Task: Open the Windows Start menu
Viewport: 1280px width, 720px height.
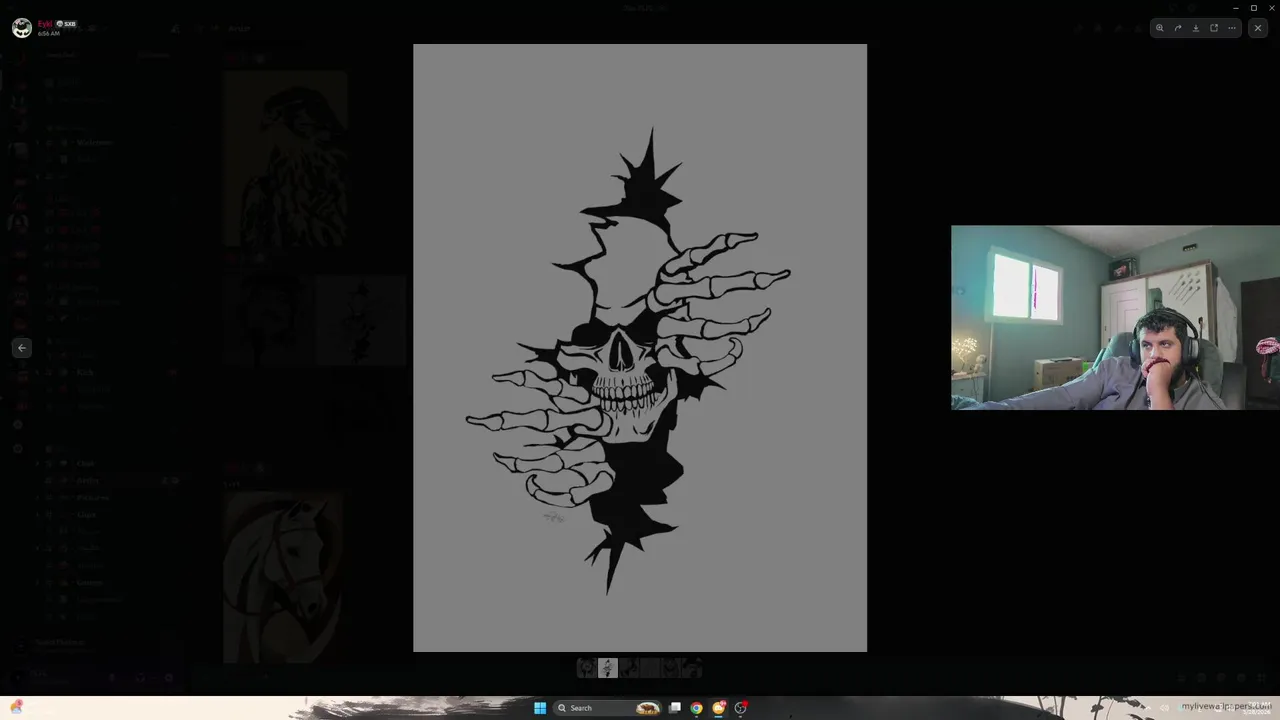Action: tap(540, 708)
